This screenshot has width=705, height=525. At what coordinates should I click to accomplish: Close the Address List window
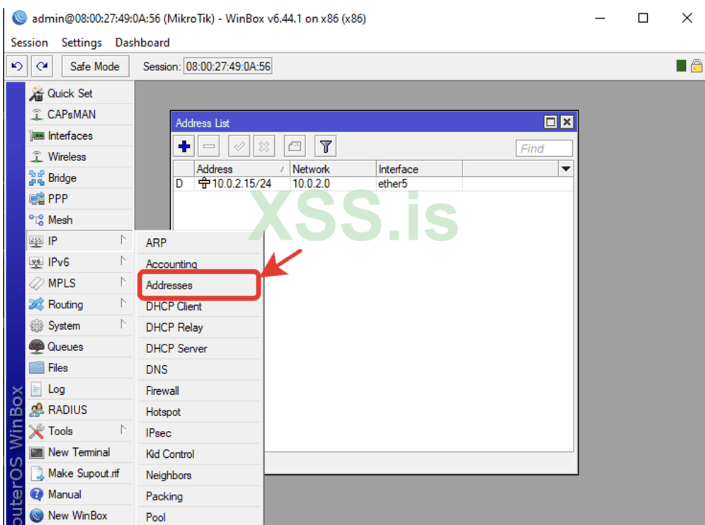click(567, 122)
